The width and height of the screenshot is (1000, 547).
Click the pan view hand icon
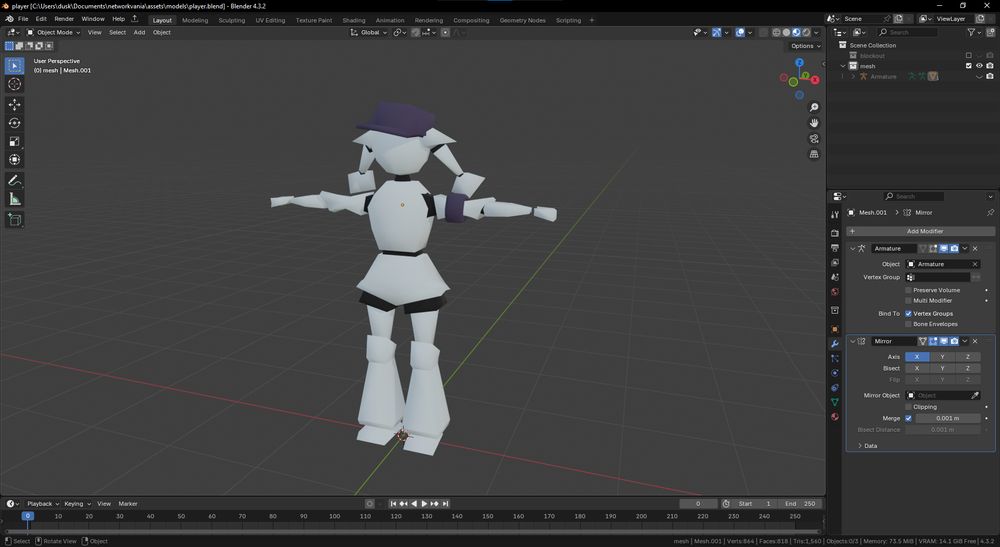[814, 123]
